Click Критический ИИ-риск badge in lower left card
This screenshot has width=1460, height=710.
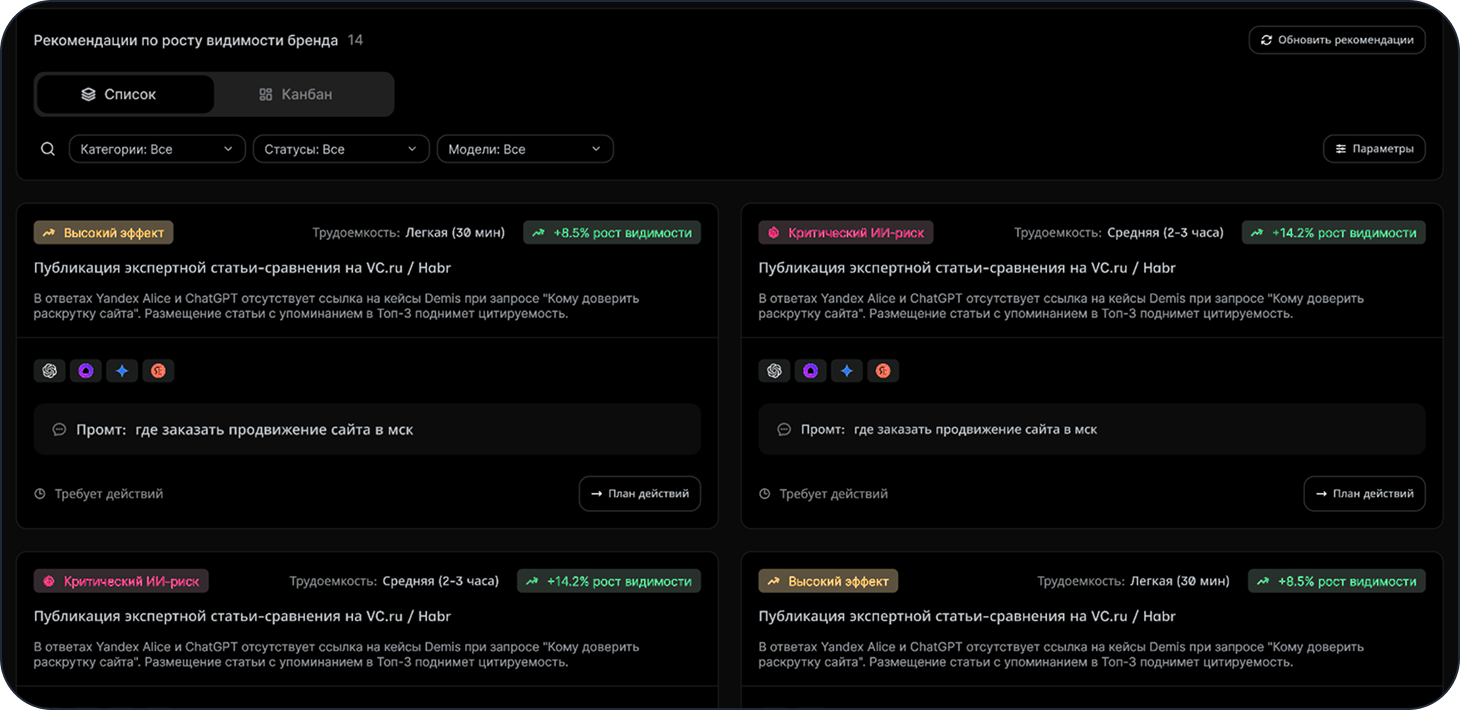(121, 581)
